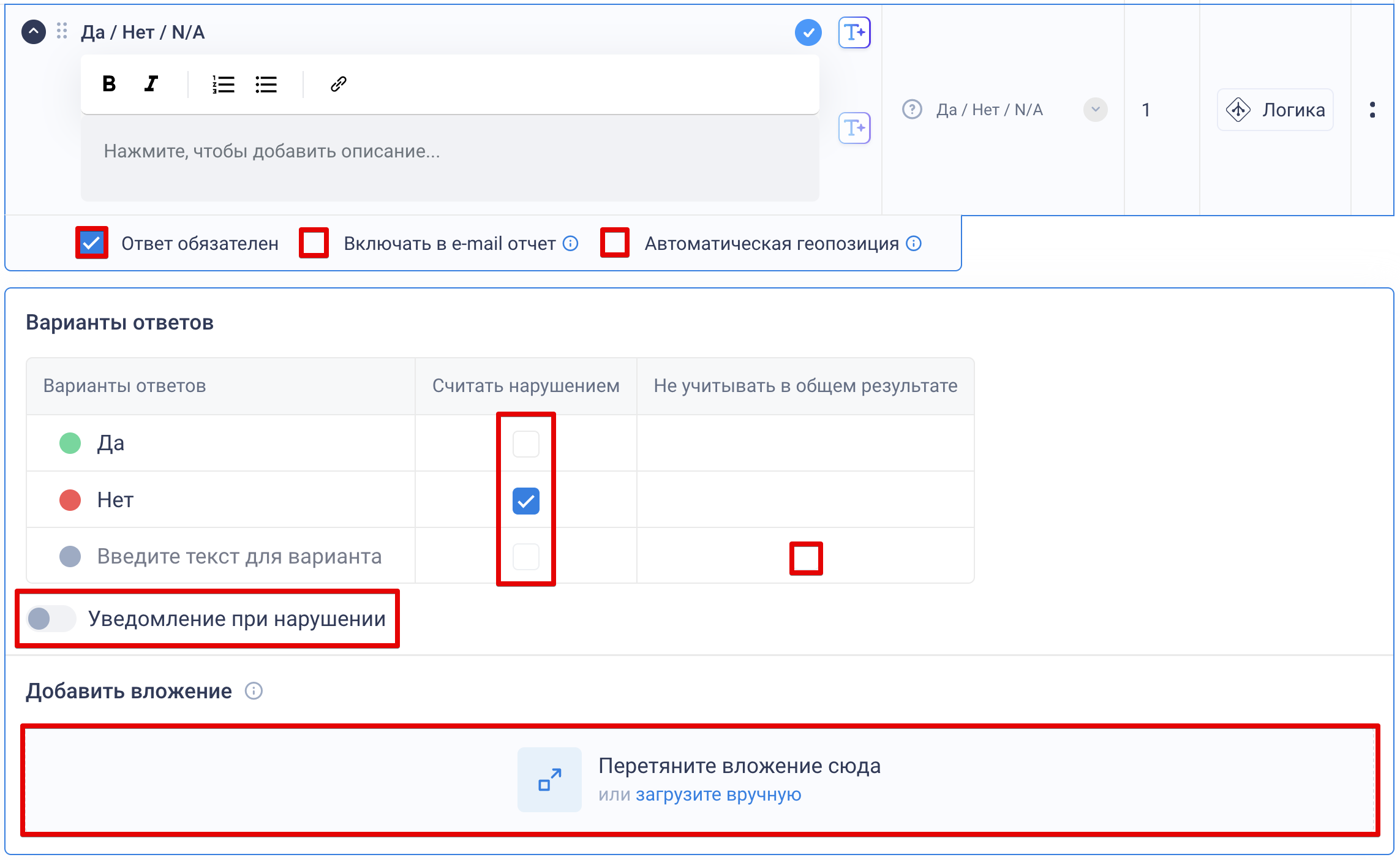
Task: Click info icon next to Автоматическая геопозиция
Action: click(x=914, y=243)
